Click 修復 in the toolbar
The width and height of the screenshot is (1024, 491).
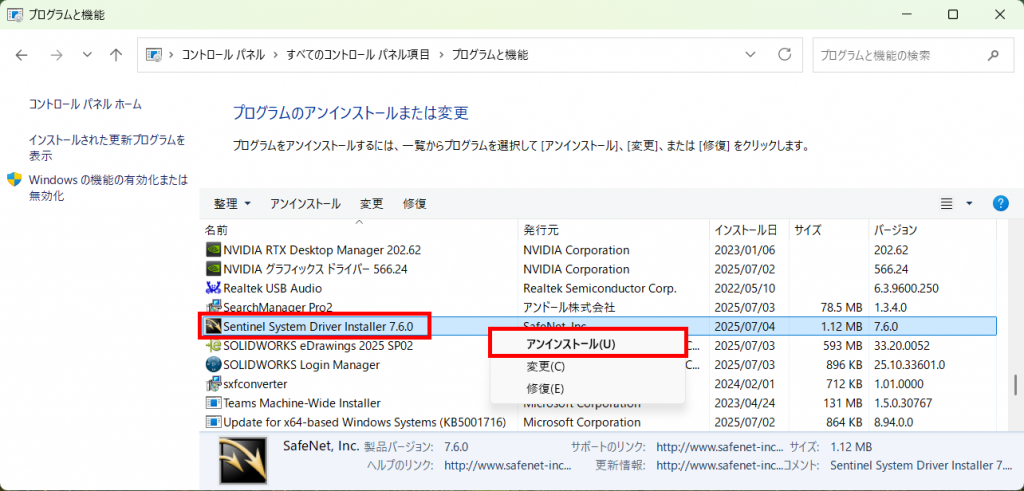click(415, 204)
